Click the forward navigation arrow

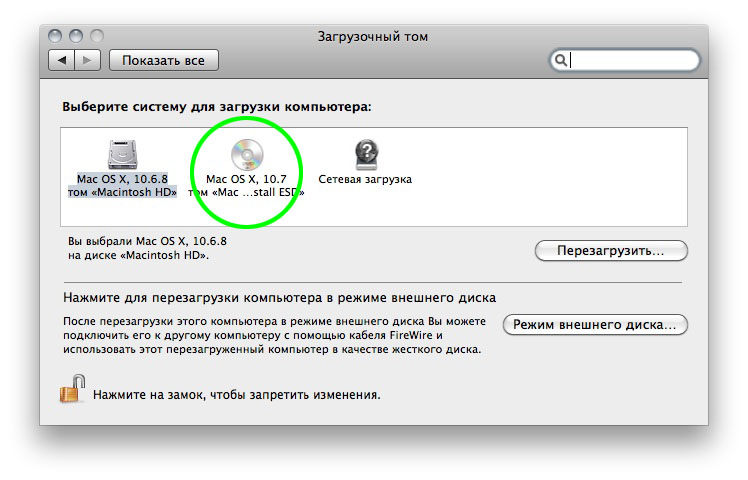87,60
